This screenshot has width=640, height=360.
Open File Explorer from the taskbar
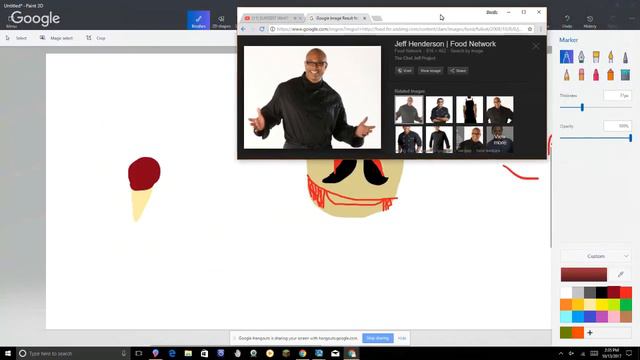pyautogui.click(x=188, y=353)
